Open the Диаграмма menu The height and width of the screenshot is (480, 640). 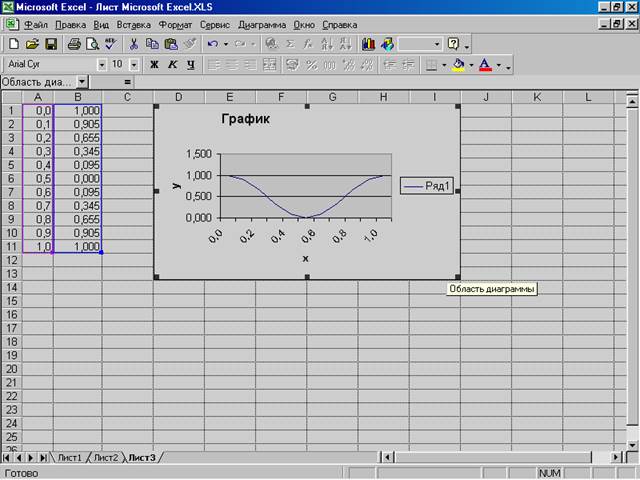click(x=262, y=24)
